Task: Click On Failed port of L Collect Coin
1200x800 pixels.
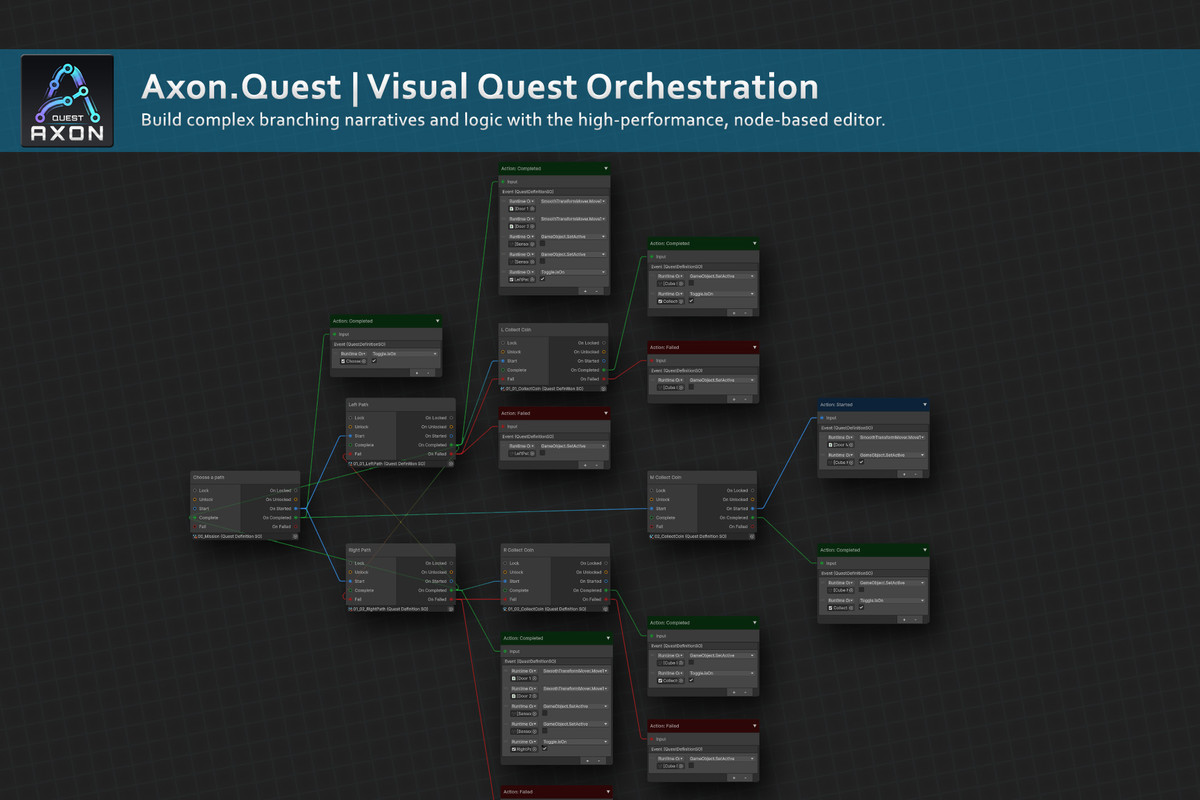Action: (x=605, y=379)
